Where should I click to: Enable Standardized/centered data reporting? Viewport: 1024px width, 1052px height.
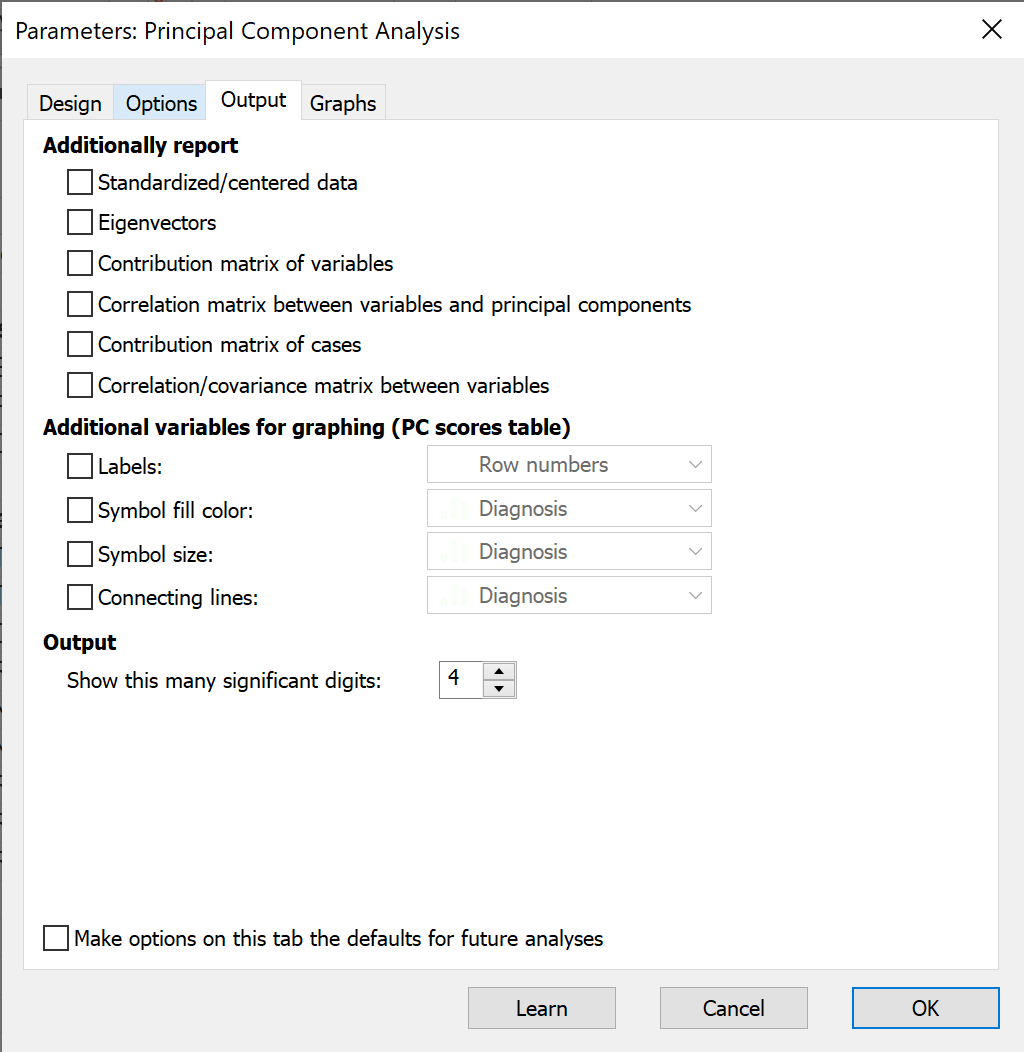pos(80,183)
